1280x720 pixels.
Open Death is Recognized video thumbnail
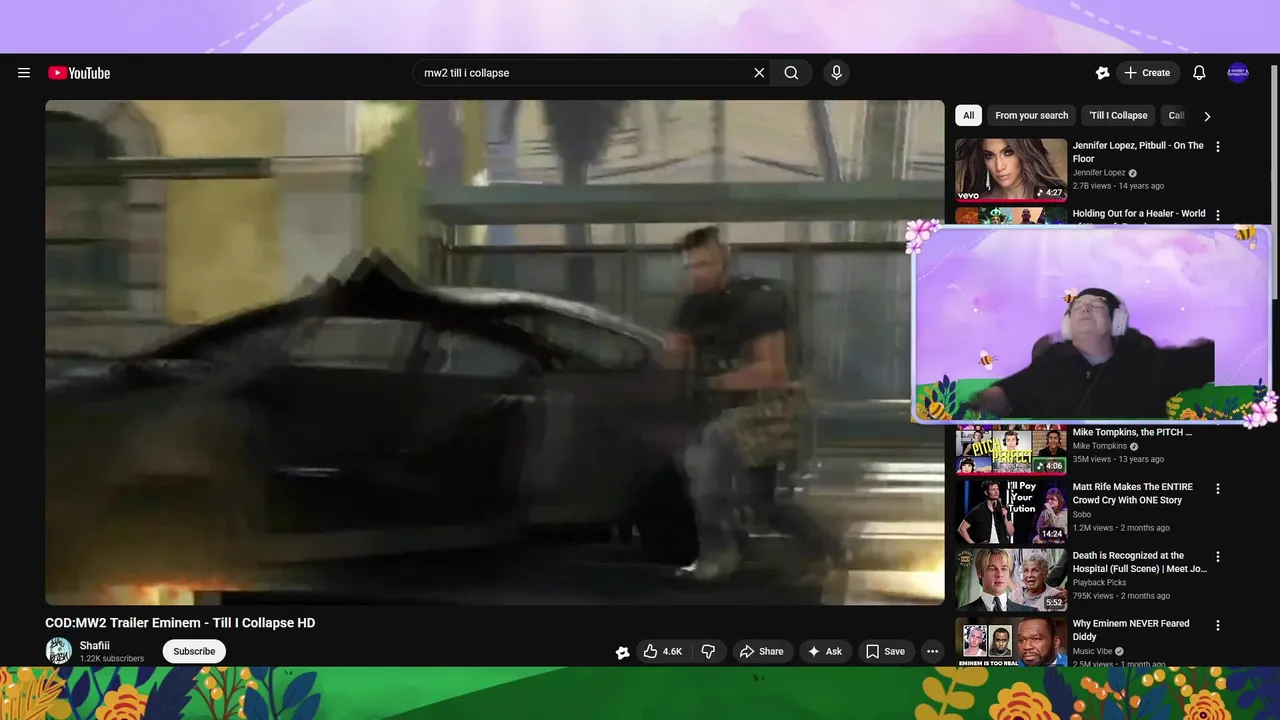click(1011, 579)
